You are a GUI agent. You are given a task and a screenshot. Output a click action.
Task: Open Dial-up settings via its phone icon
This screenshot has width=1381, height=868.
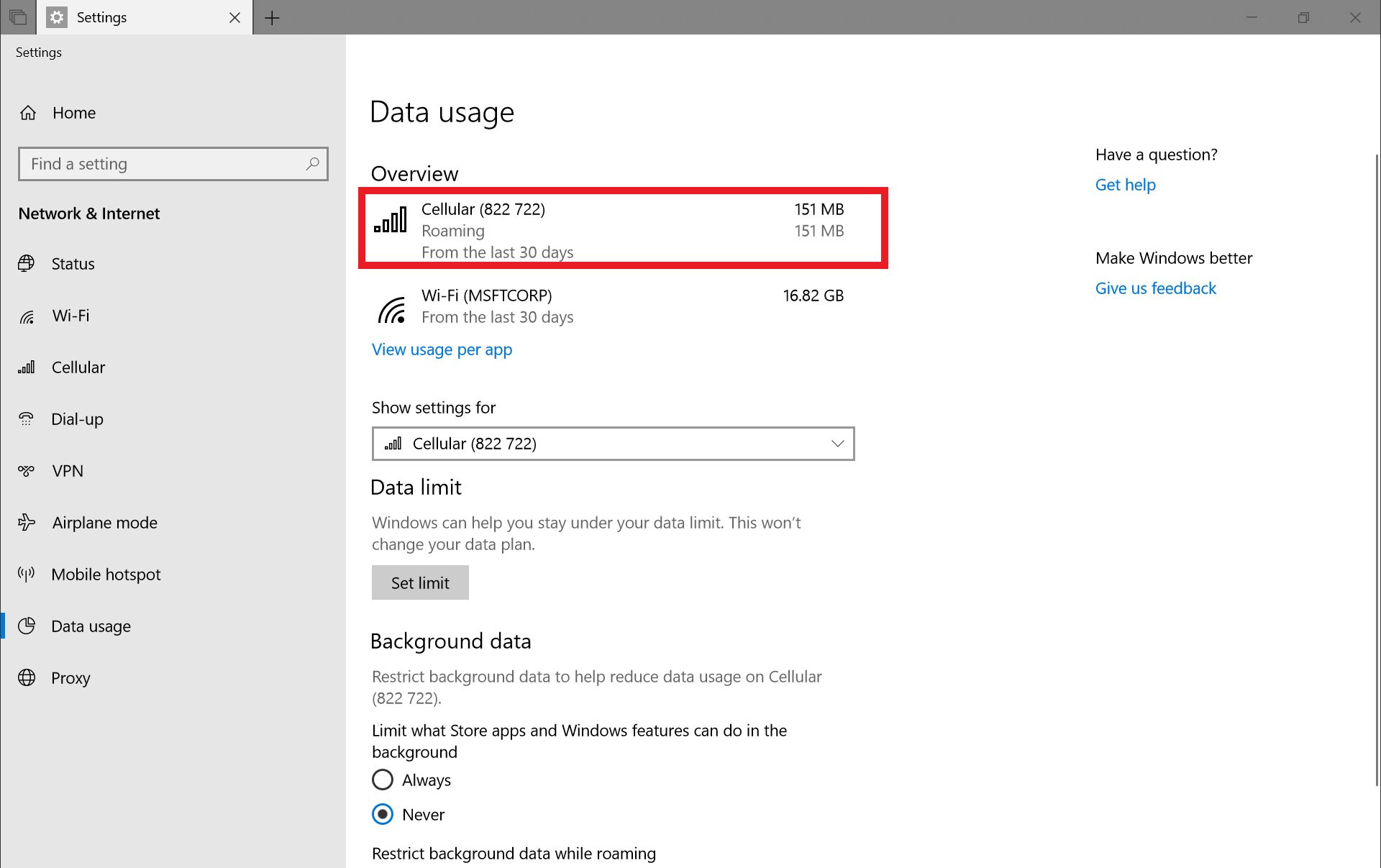click(27, 419)
